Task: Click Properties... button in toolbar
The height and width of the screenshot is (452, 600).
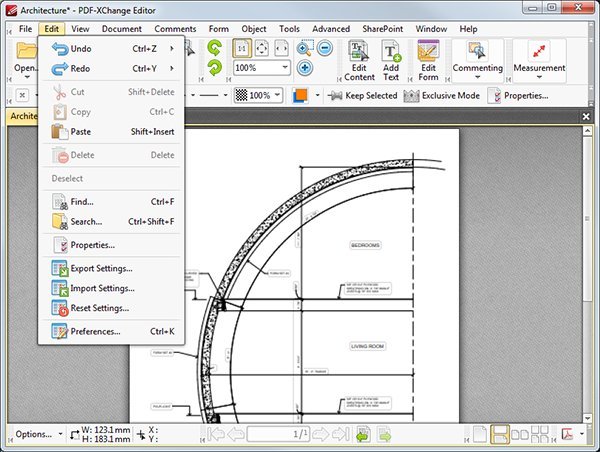Action: [518, 96]
